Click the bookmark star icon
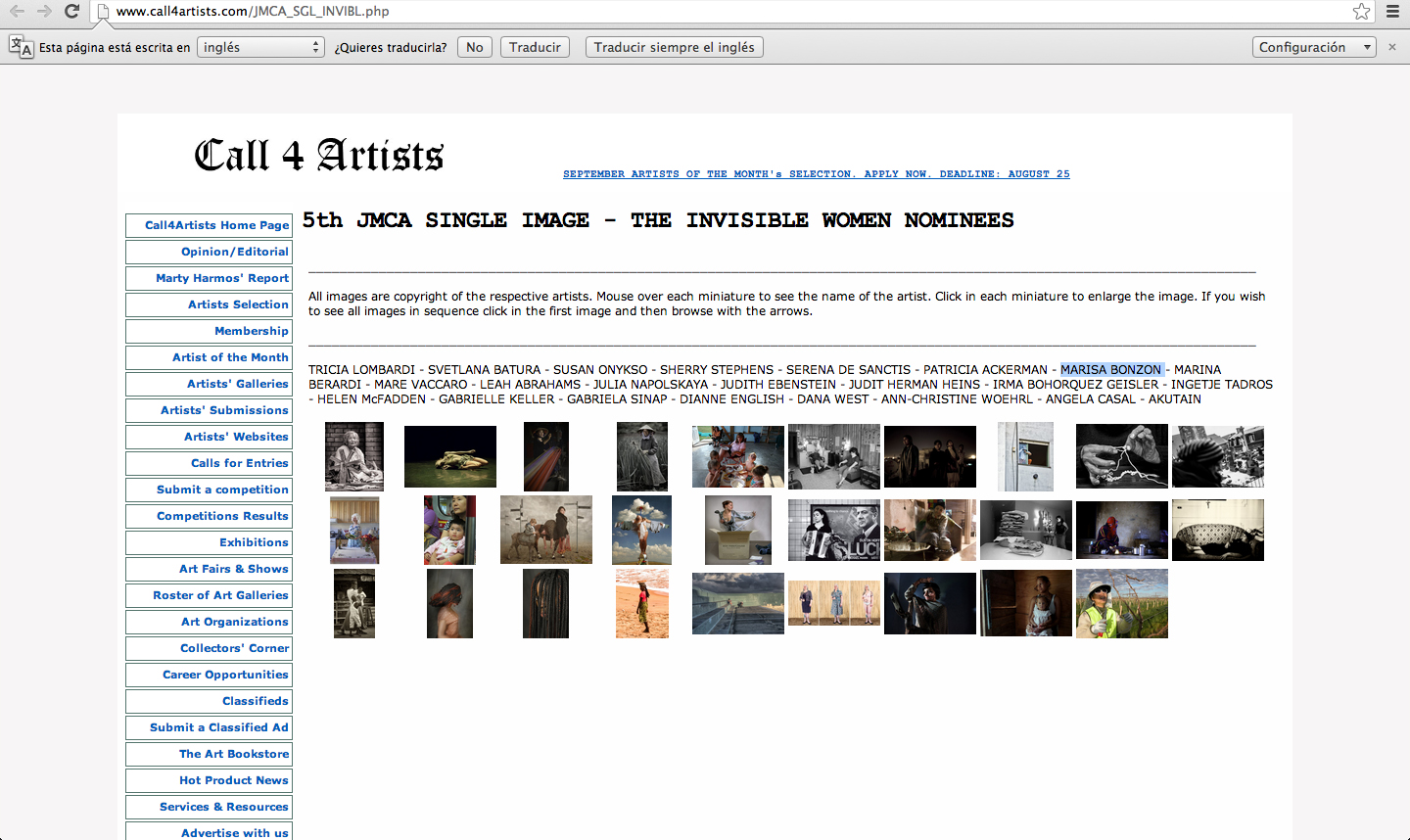Image resolution: width=1410 pixels, height=840 pixels. (x=1361, y=12)
